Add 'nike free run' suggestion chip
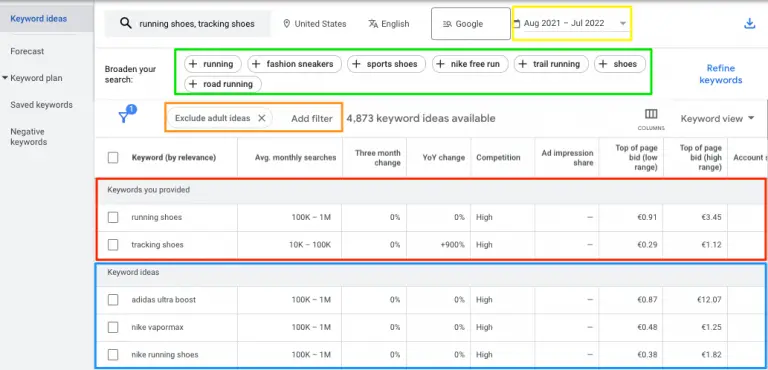768x370 pixels. pyautogui.click(x=470, y=64)
